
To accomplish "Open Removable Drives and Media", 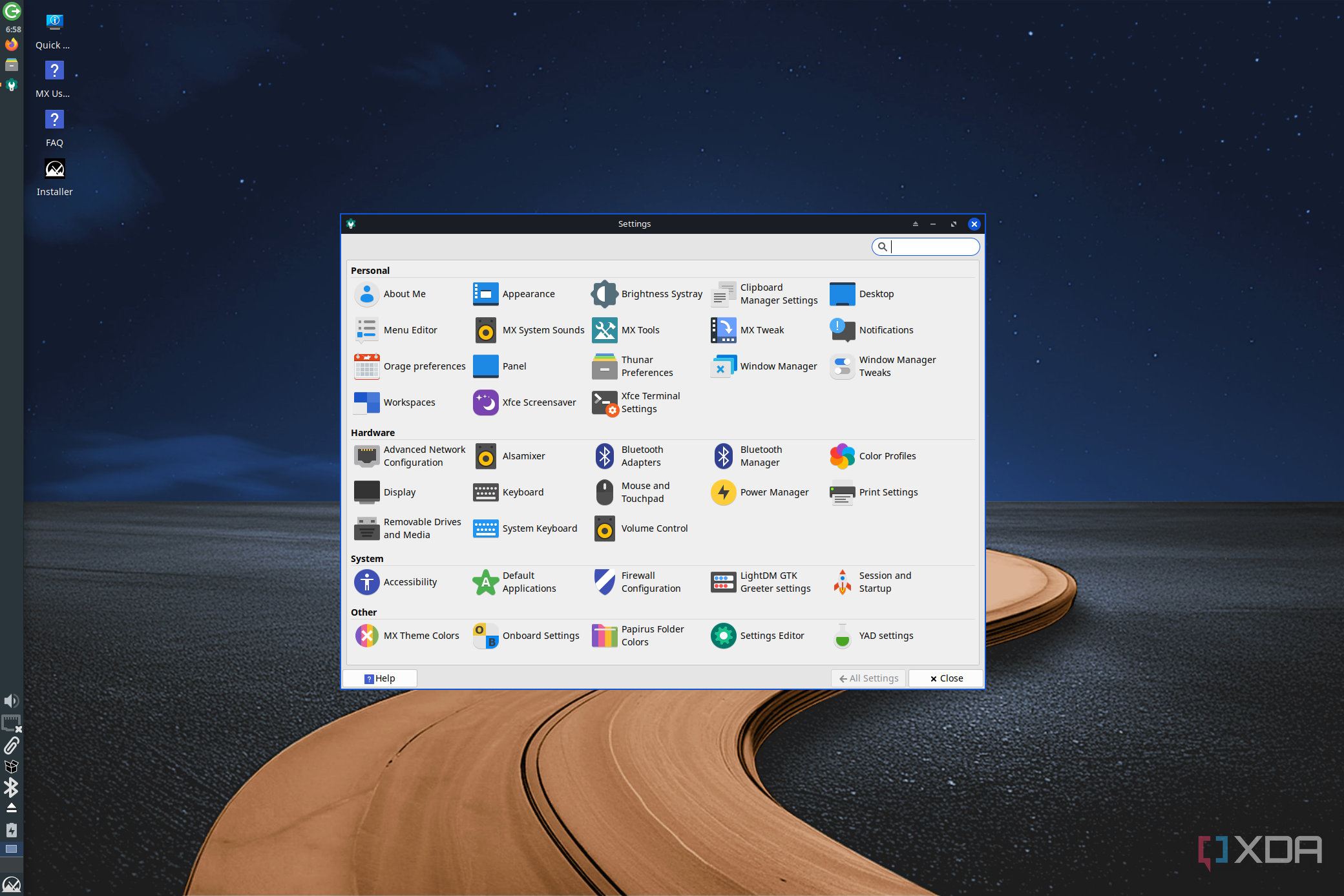I will (x=408, y=528).
